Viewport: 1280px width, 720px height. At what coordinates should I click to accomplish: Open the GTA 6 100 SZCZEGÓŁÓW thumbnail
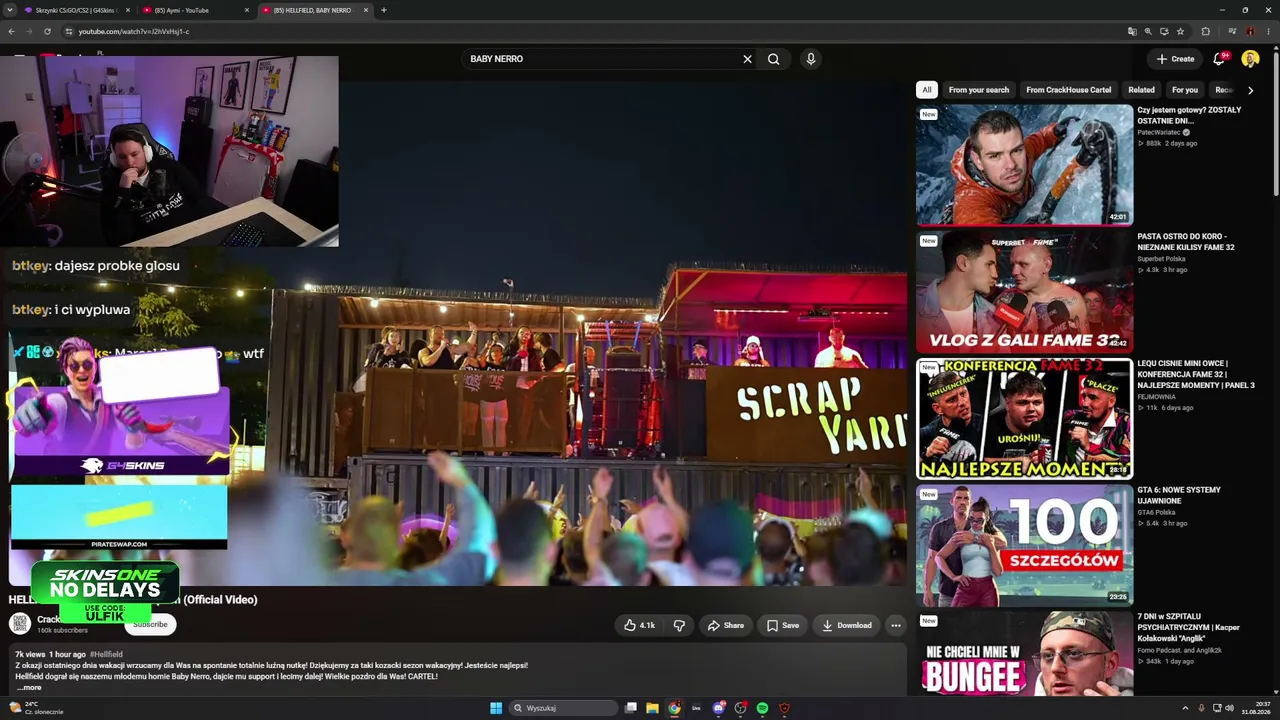pos(1024,546)
